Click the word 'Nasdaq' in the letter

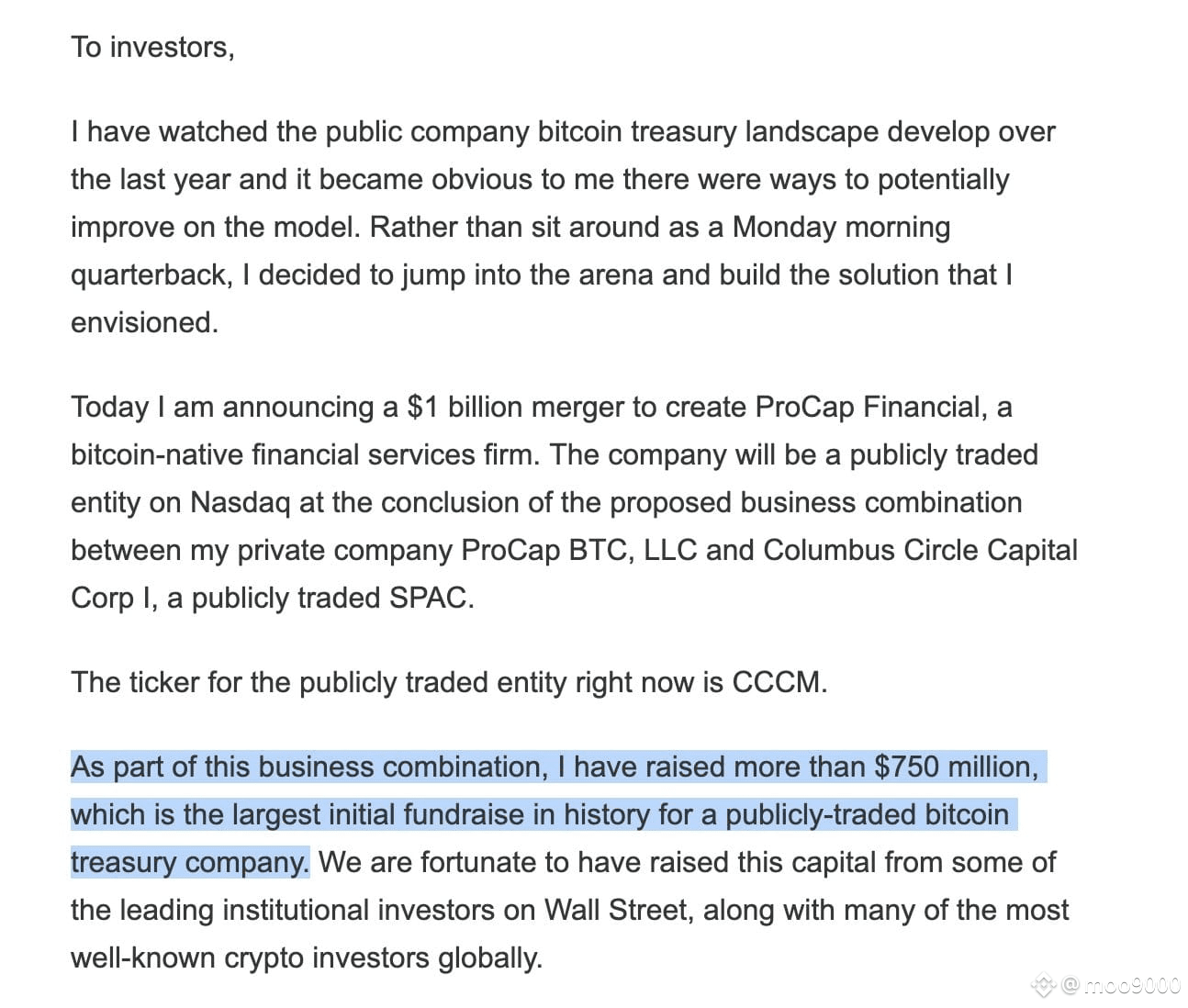[241, 502]
